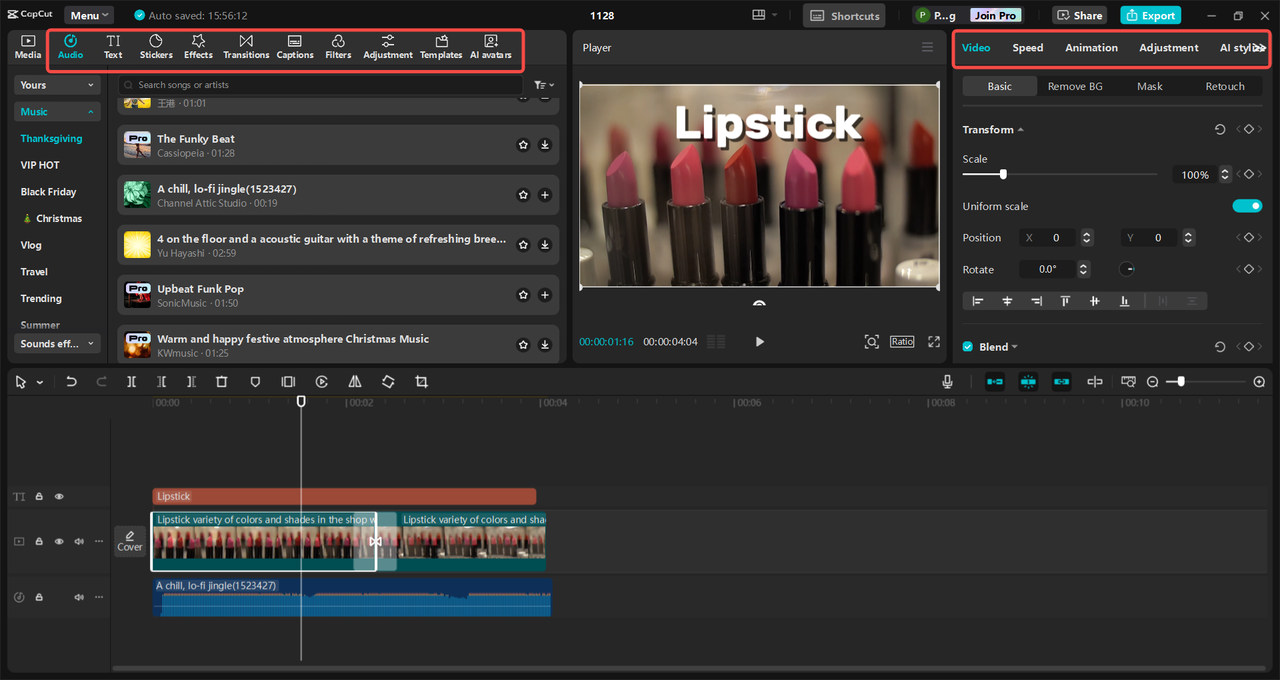The image size is (1280, 680).
Task: Play the preview in the Player
Action: pyautogui.click(x=759, y=342)
